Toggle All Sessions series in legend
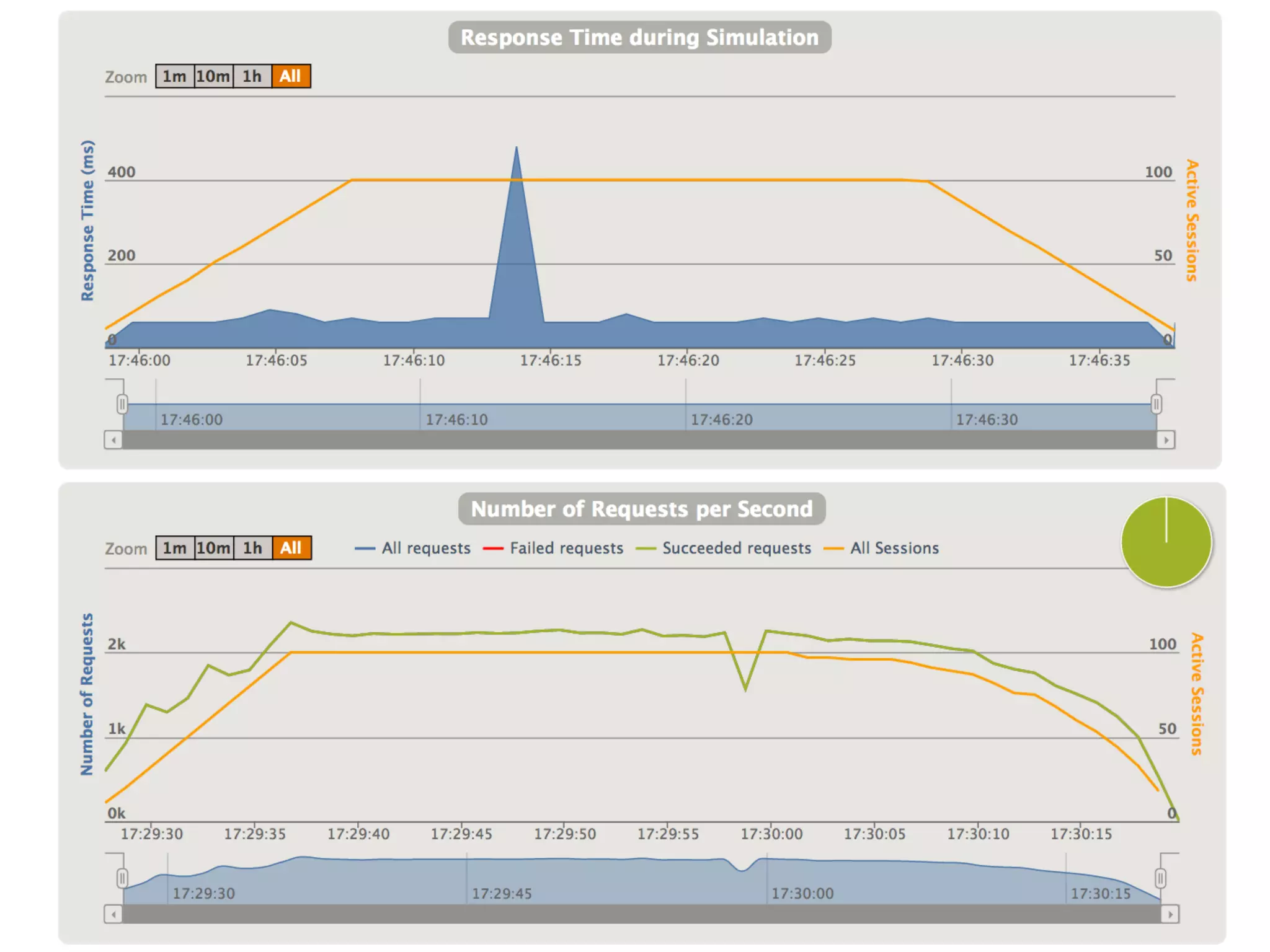Image resolution: width=1270 pixels, height=952 pixels. pyautogui.click(x=894, y=549)
